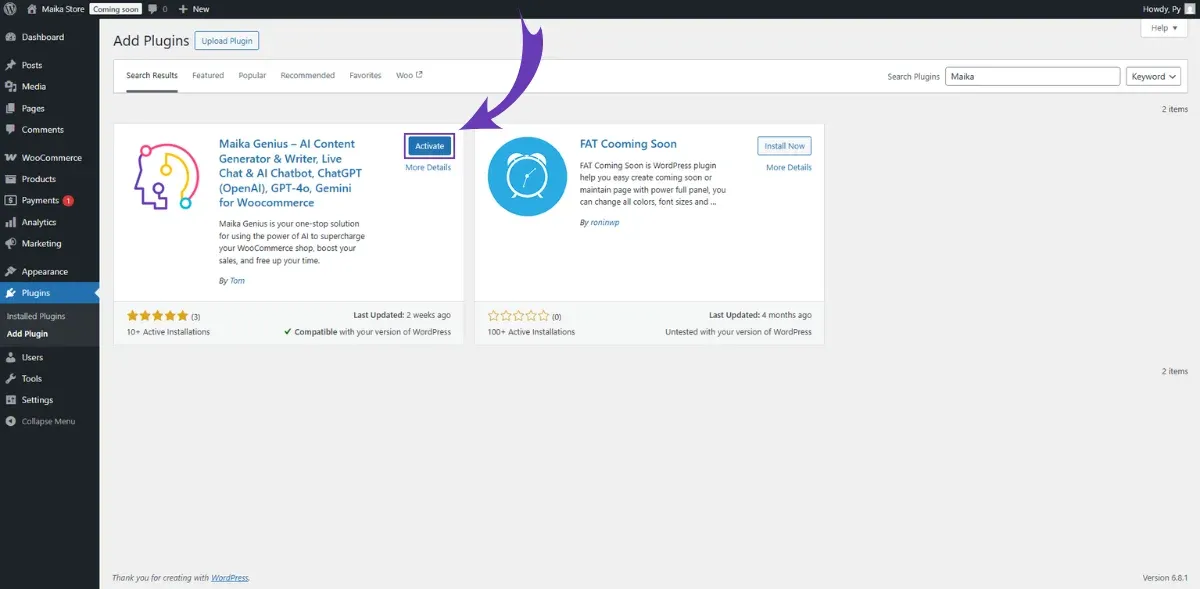Viewport: 1200px width, 589px height.
Task: Click 'Last Updated: 2 weeks ago' text
Action: click(x=402, y=315)
